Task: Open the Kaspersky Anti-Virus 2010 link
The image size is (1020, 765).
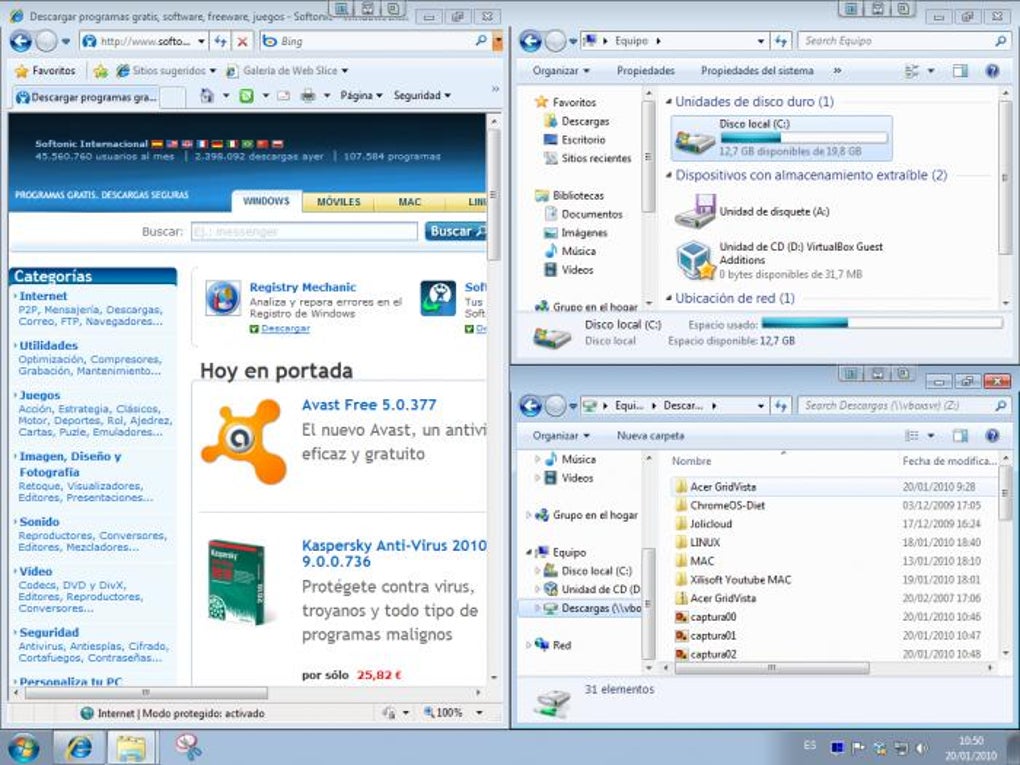Action: (x=394, y=554)
